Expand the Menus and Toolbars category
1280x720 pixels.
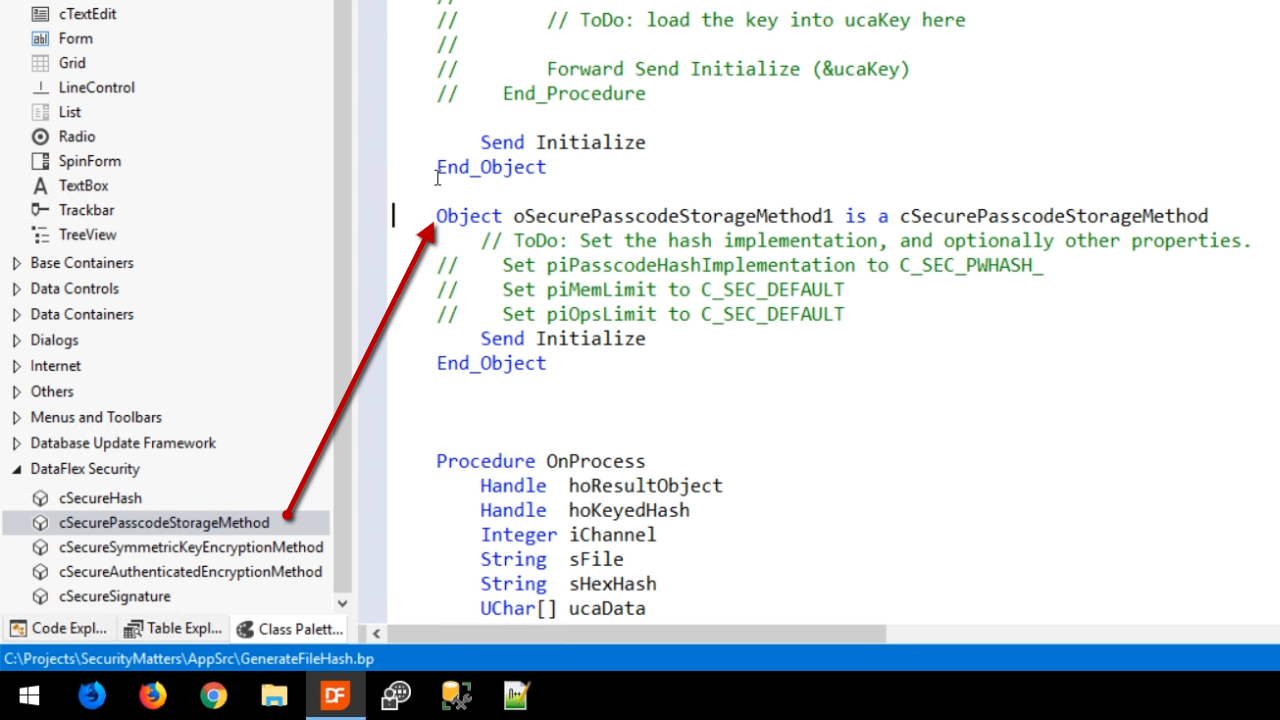(x=16, y=418)
